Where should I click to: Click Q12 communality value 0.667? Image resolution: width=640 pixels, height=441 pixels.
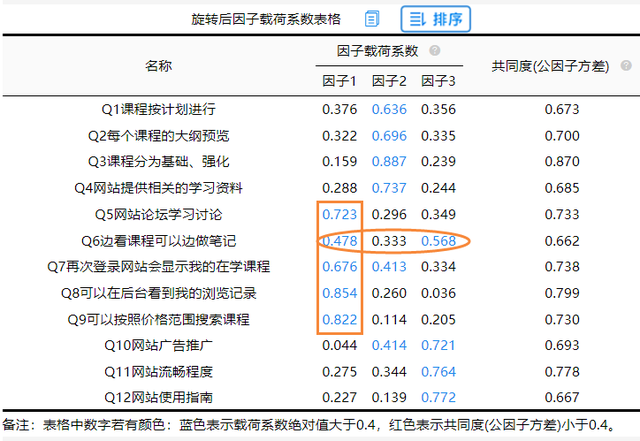[x=562, y=397]
